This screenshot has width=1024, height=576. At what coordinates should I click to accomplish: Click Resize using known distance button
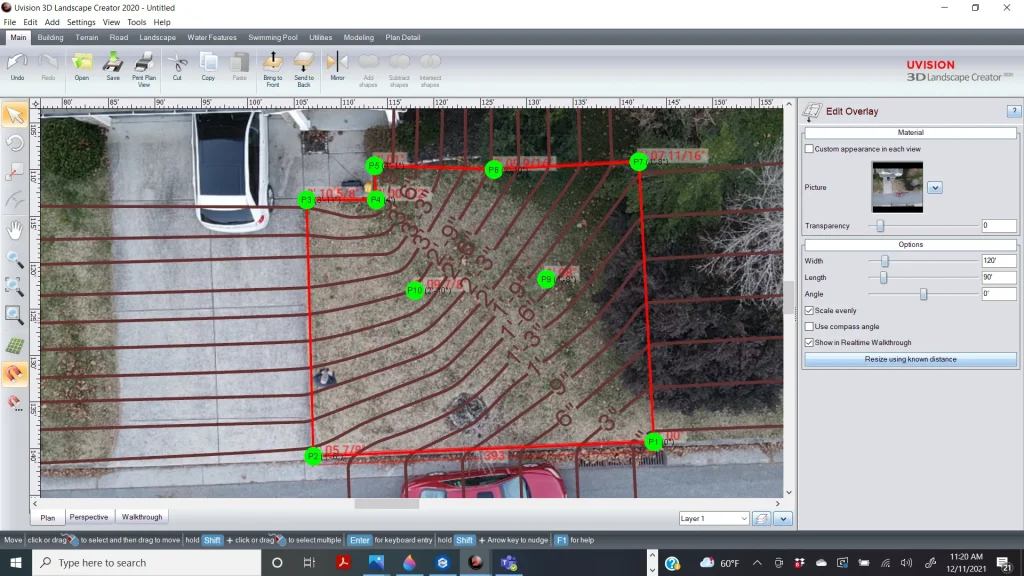[910, 359]
